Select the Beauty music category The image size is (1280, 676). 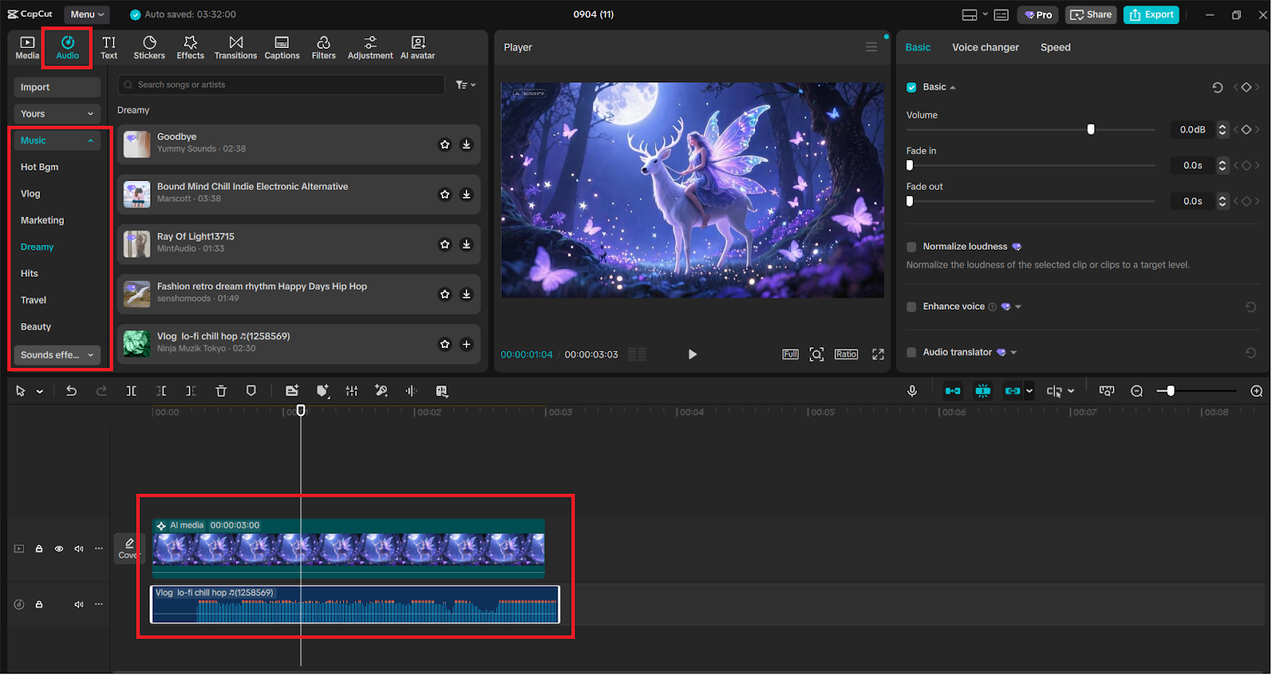(36, 327)
